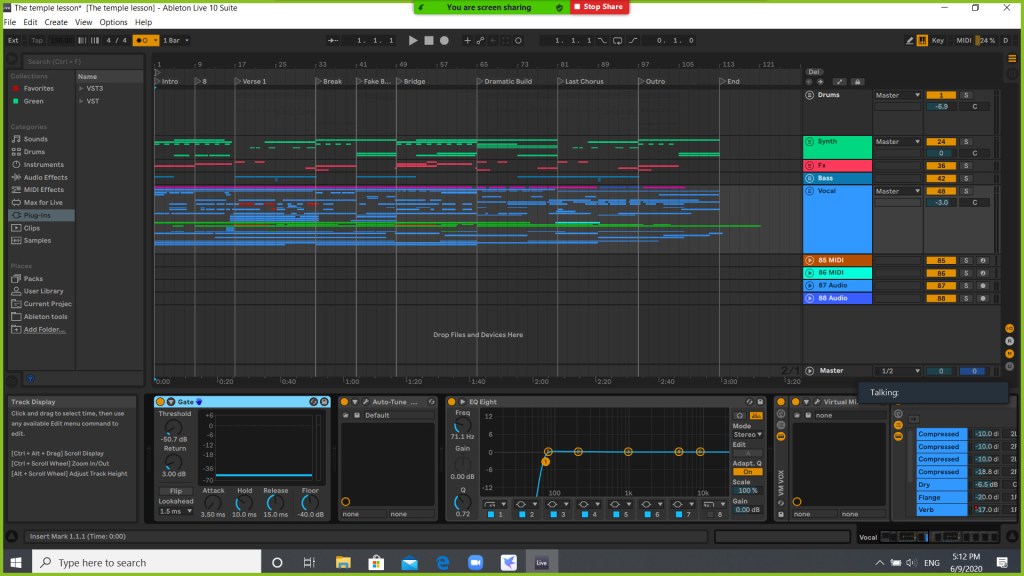
Task: Open Microsoft Edge from the taskbar
Action: point(441,562)
